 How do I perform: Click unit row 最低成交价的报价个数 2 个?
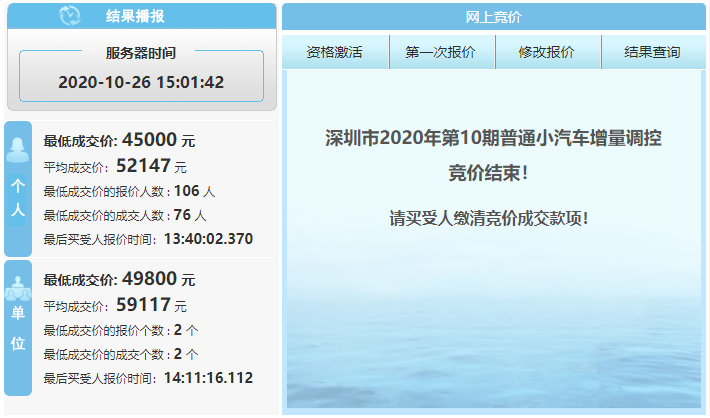coord(121,330)
